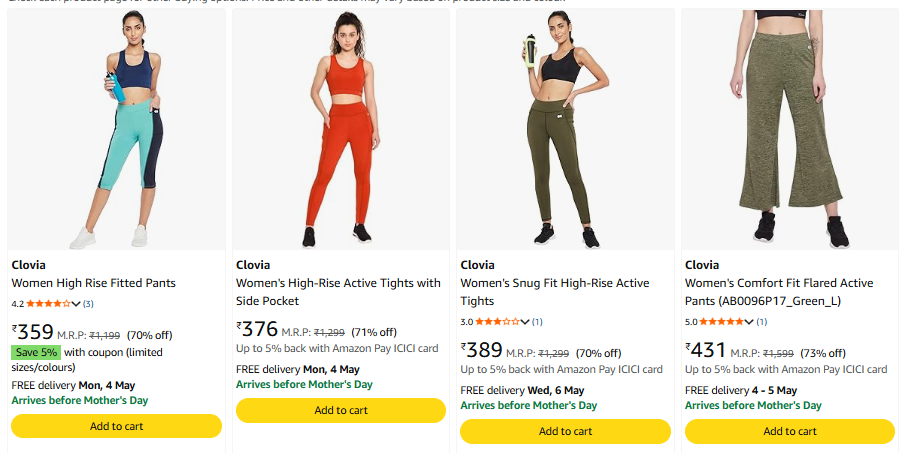Open "Women High Rise Fitted Pants" title link
The image size is (901, 453).
93,283
